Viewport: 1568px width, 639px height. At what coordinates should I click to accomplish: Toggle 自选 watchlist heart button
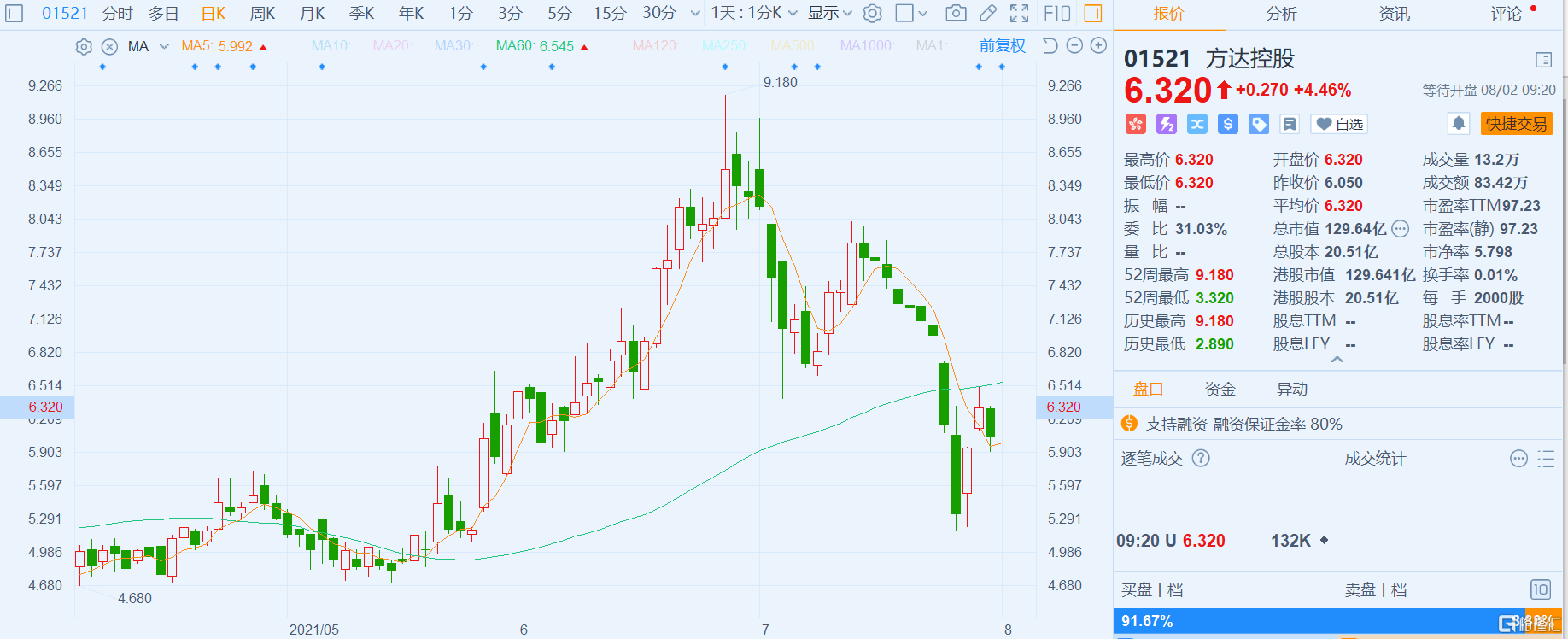(x=1339, y=125)
